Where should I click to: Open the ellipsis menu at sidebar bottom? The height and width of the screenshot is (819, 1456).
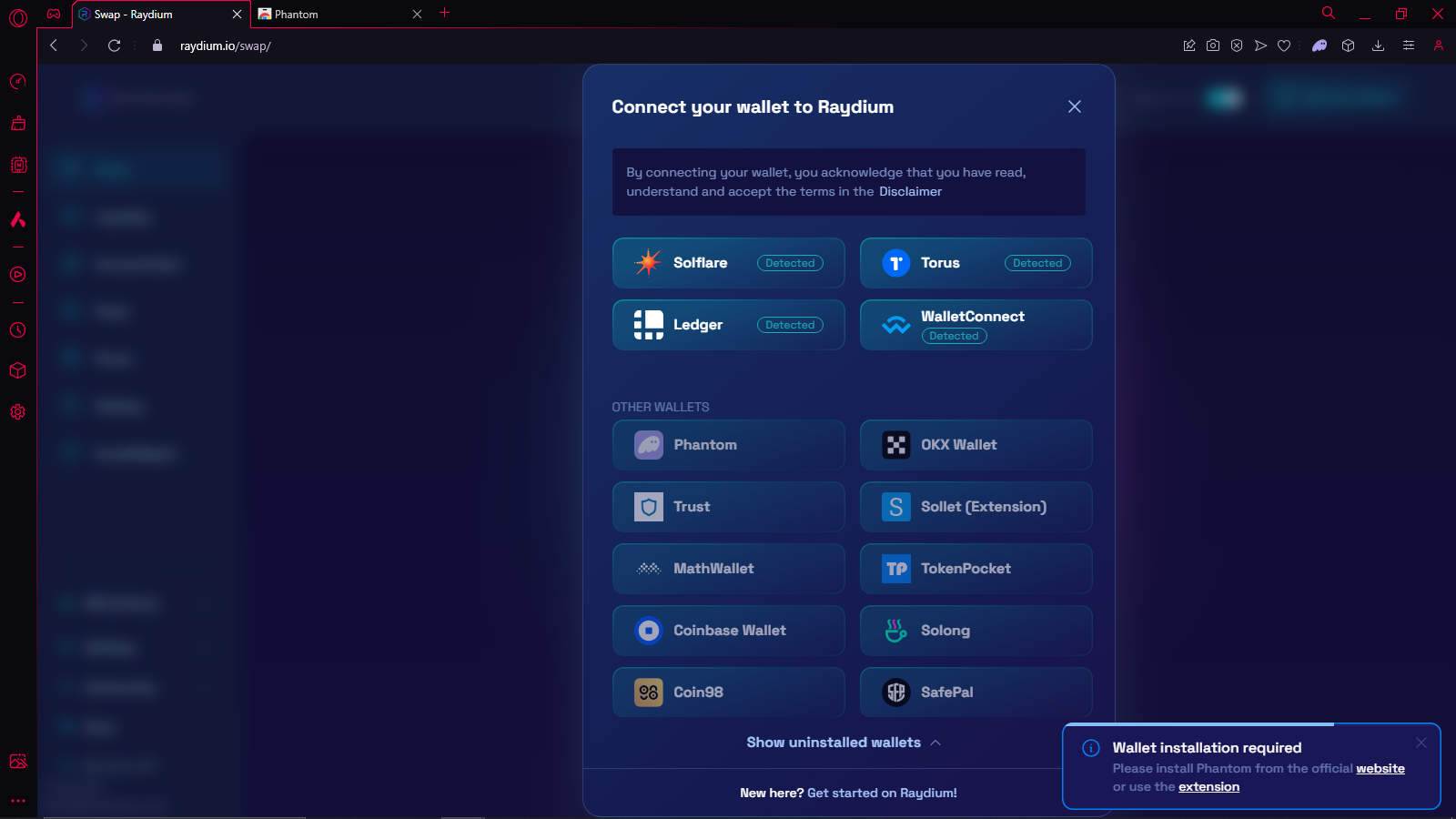pos(17,800)
